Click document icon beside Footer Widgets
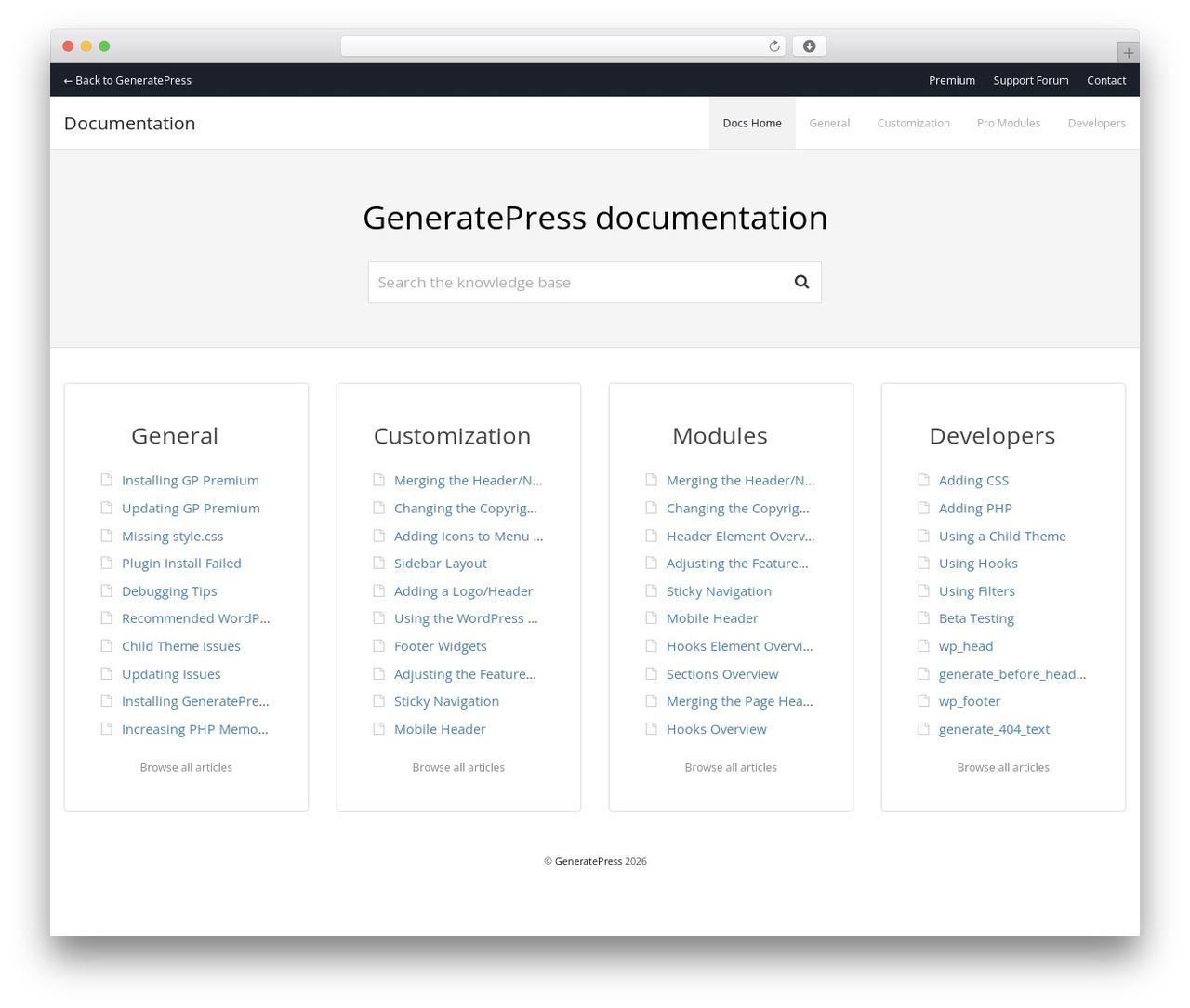 click(x=378, y=645)
